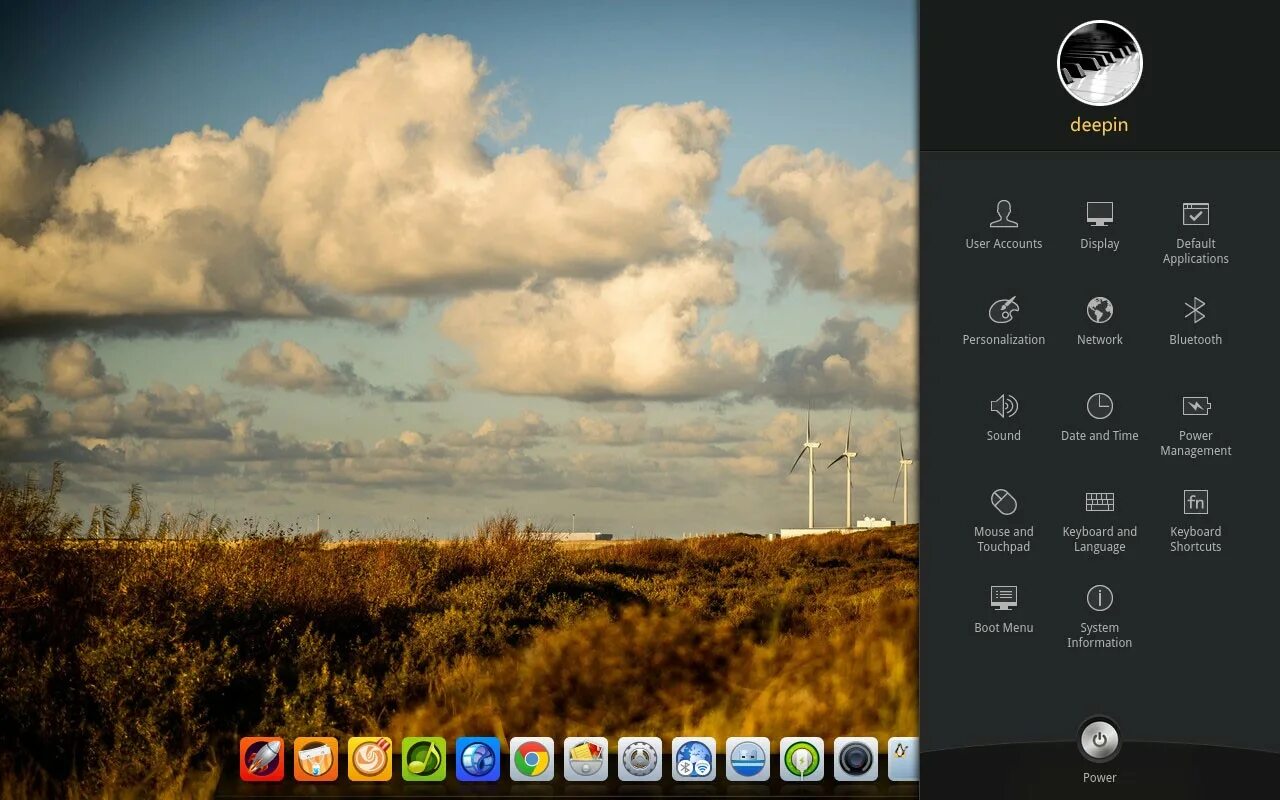Image resolution: width=1280 pixels, height=800 pixels.
Task: Click the dark round speaker dock icon
Action: (x=856, y=760)
